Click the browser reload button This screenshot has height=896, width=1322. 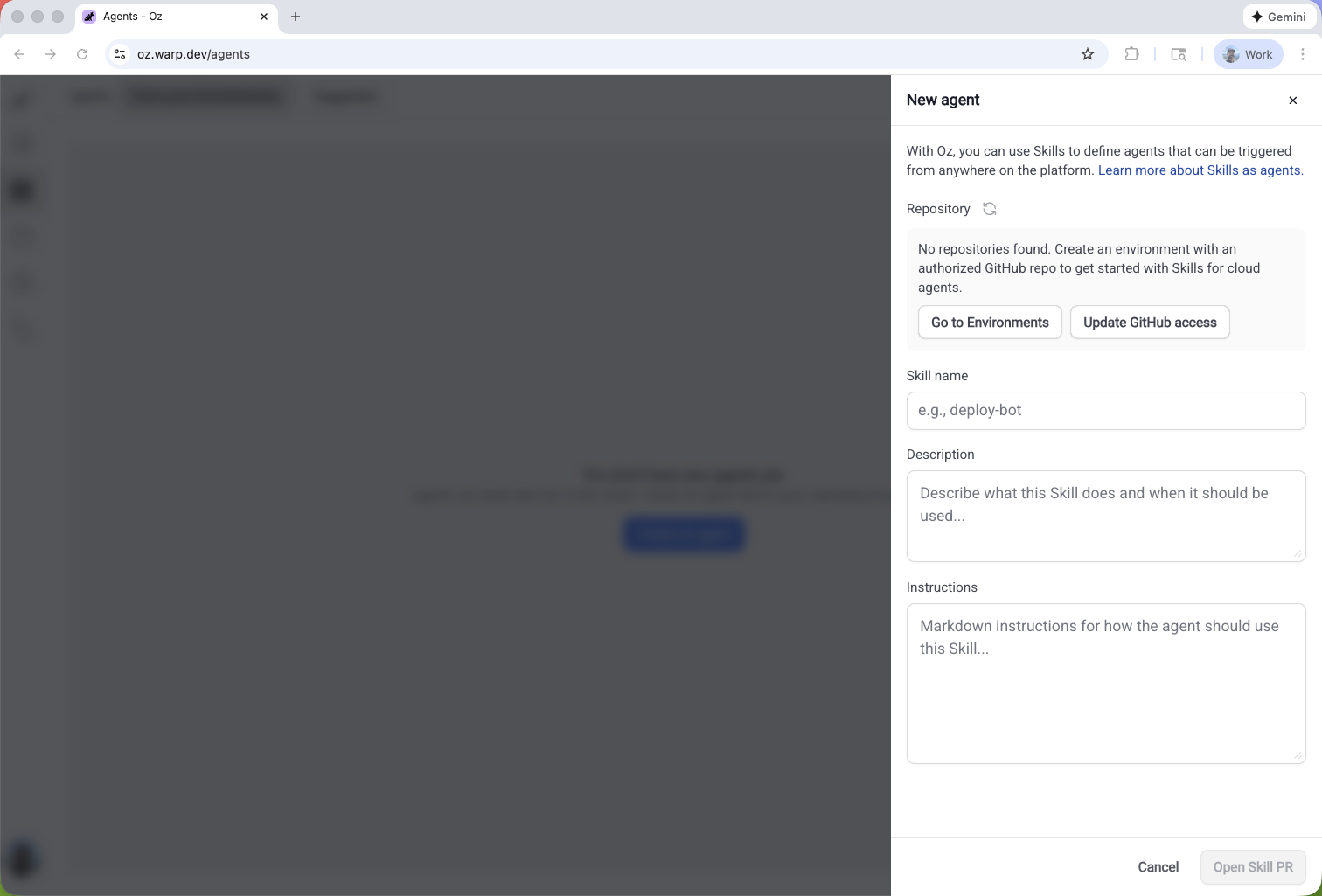(82, 54)
